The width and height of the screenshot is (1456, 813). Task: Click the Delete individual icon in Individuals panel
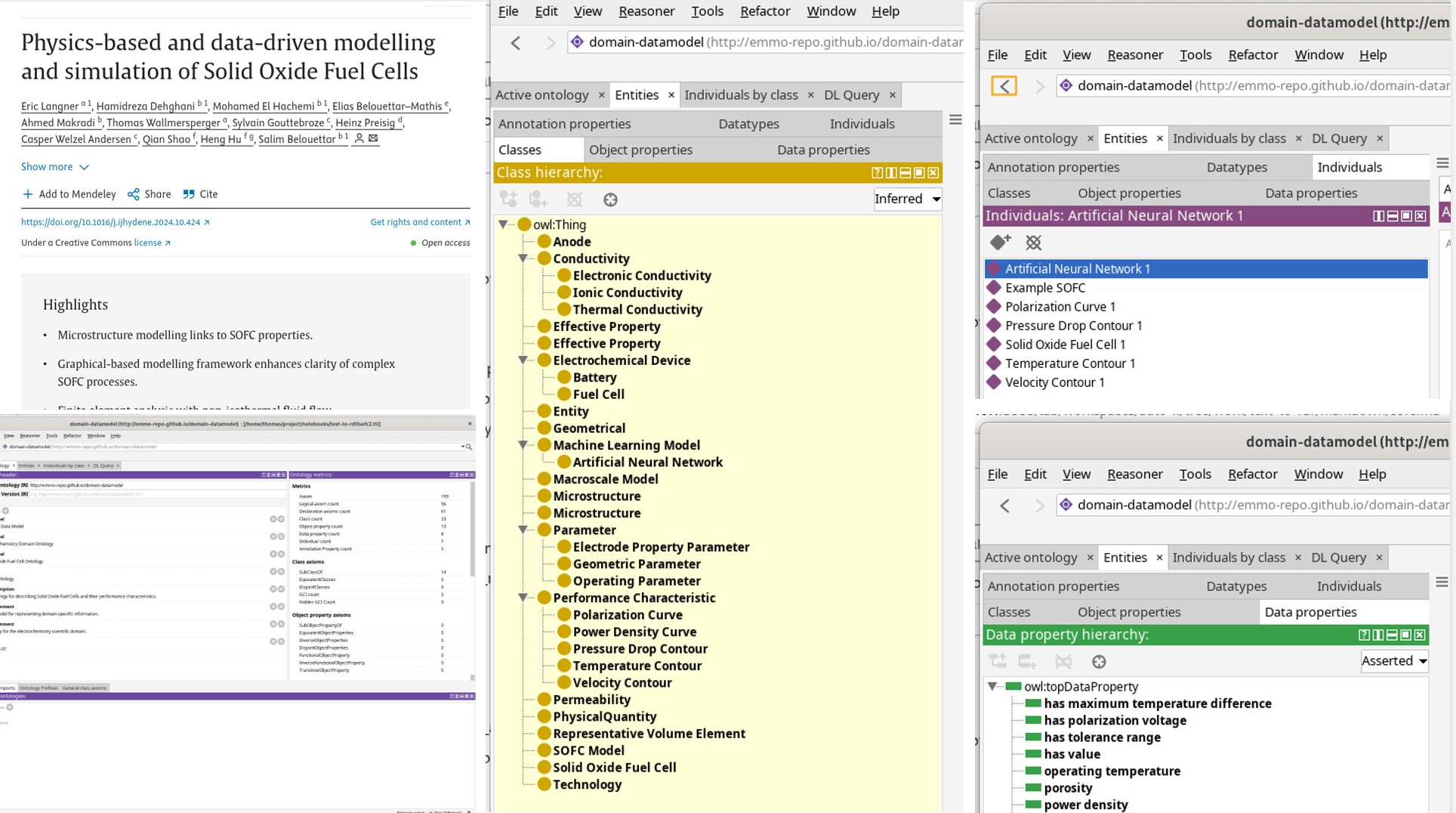click(x=1034, y=243)
